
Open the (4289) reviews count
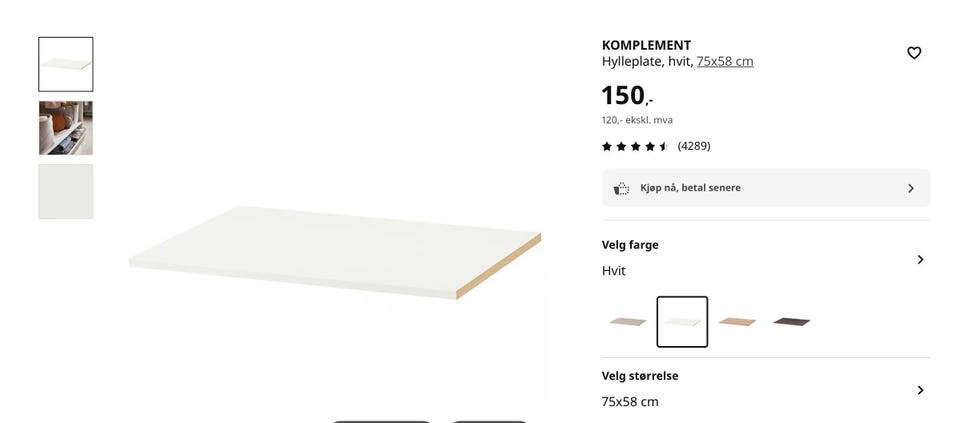[694, 146]
